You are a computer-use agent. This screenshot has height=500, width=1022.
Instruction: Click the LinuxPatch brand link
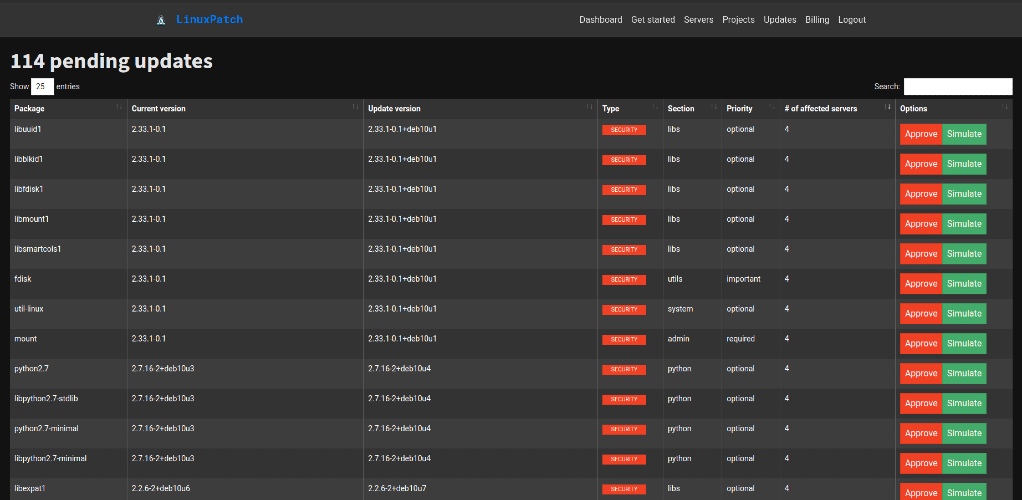[209, 20]
